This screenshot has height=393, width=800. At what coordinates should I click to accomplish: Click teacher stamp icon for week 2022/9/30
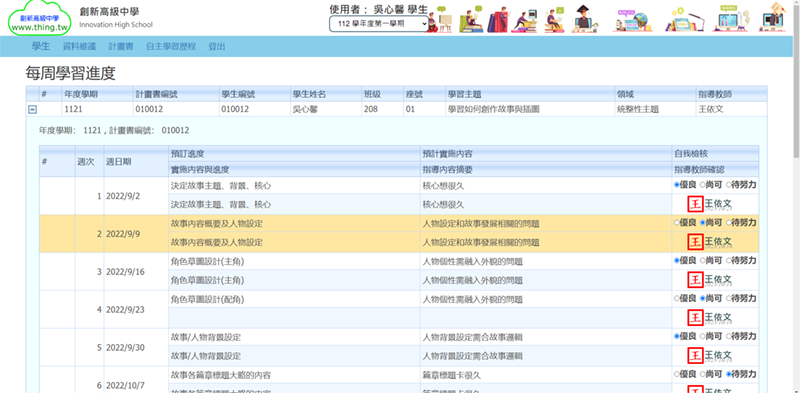(695, 355)
